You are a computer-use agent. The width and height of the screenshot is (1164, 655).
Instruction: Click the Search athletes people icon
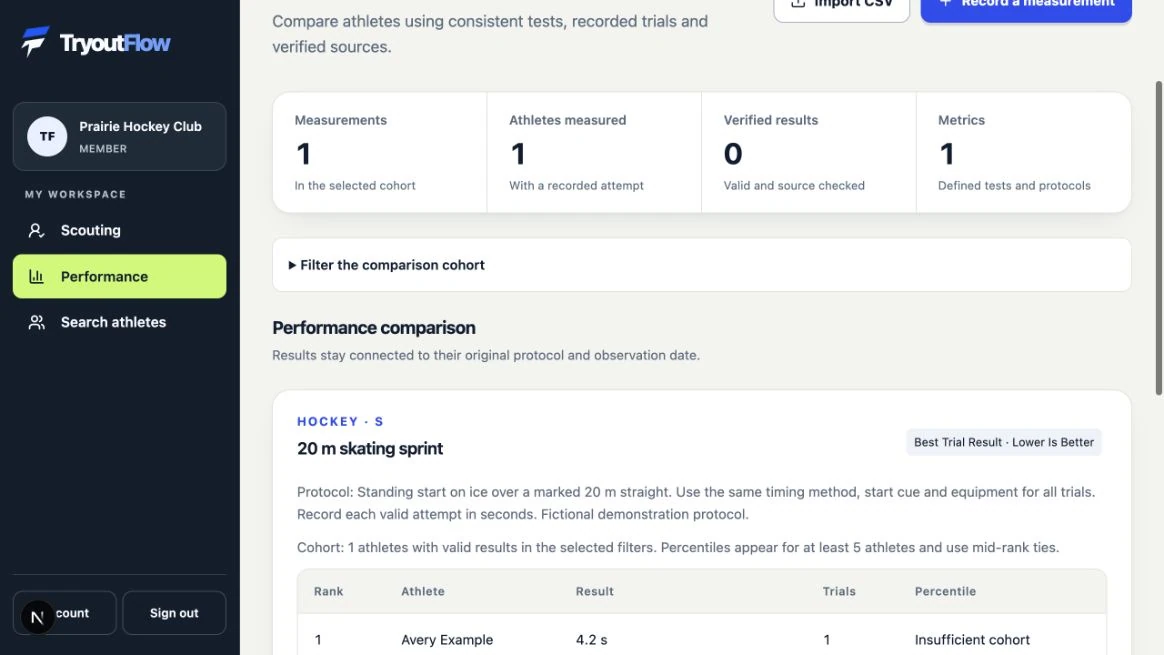[36, 322]
